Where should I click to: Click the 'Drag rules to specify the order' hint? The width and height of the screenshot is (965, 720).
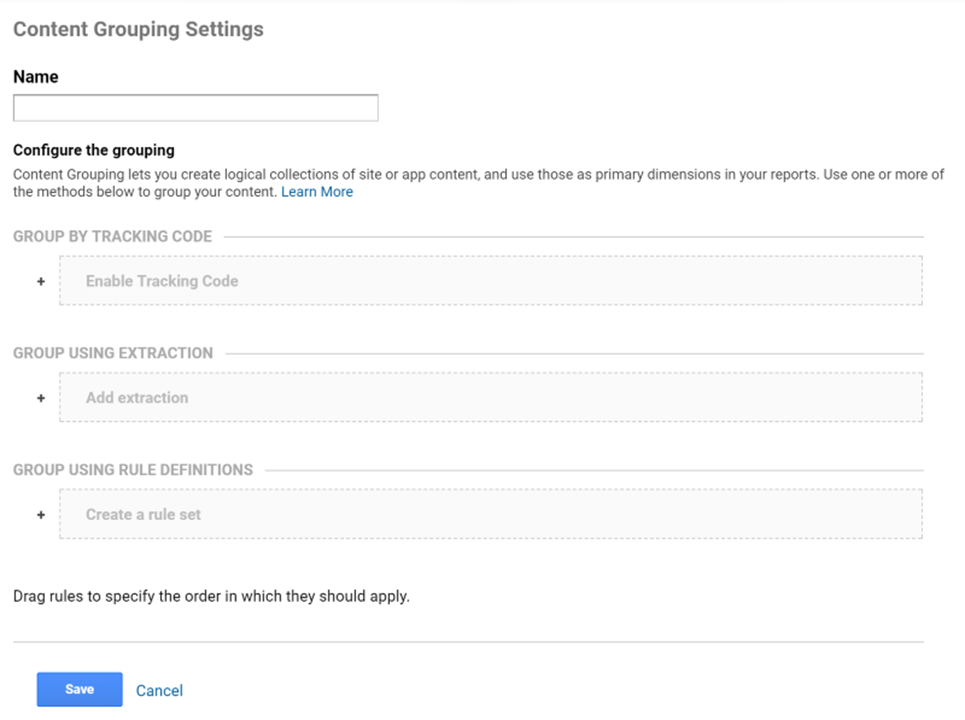pyautogui.click(x=211, y=597)
